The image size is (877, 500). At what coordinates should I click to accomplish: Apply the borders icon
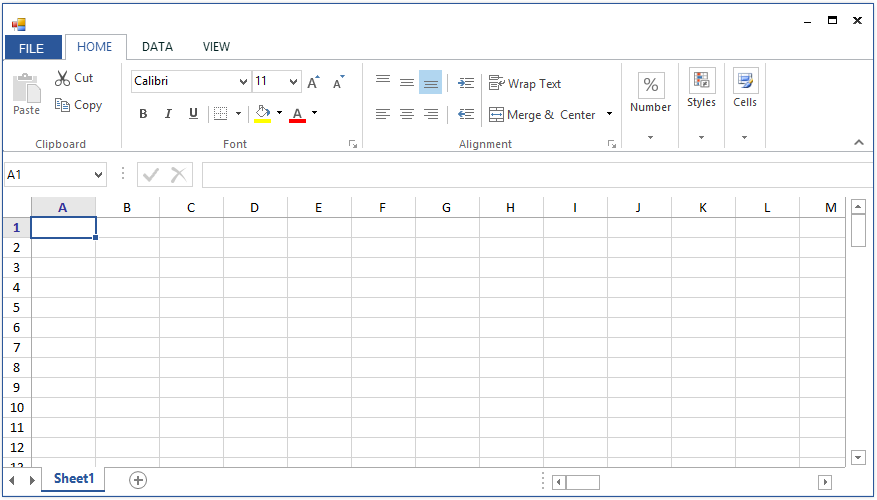click(221, 114)
